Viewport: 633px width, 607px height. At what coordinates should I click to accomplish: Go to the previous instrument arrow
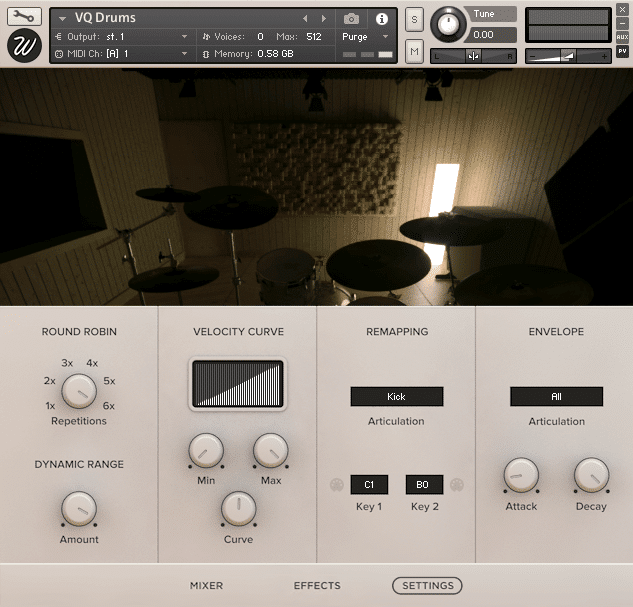pos(306,19)
